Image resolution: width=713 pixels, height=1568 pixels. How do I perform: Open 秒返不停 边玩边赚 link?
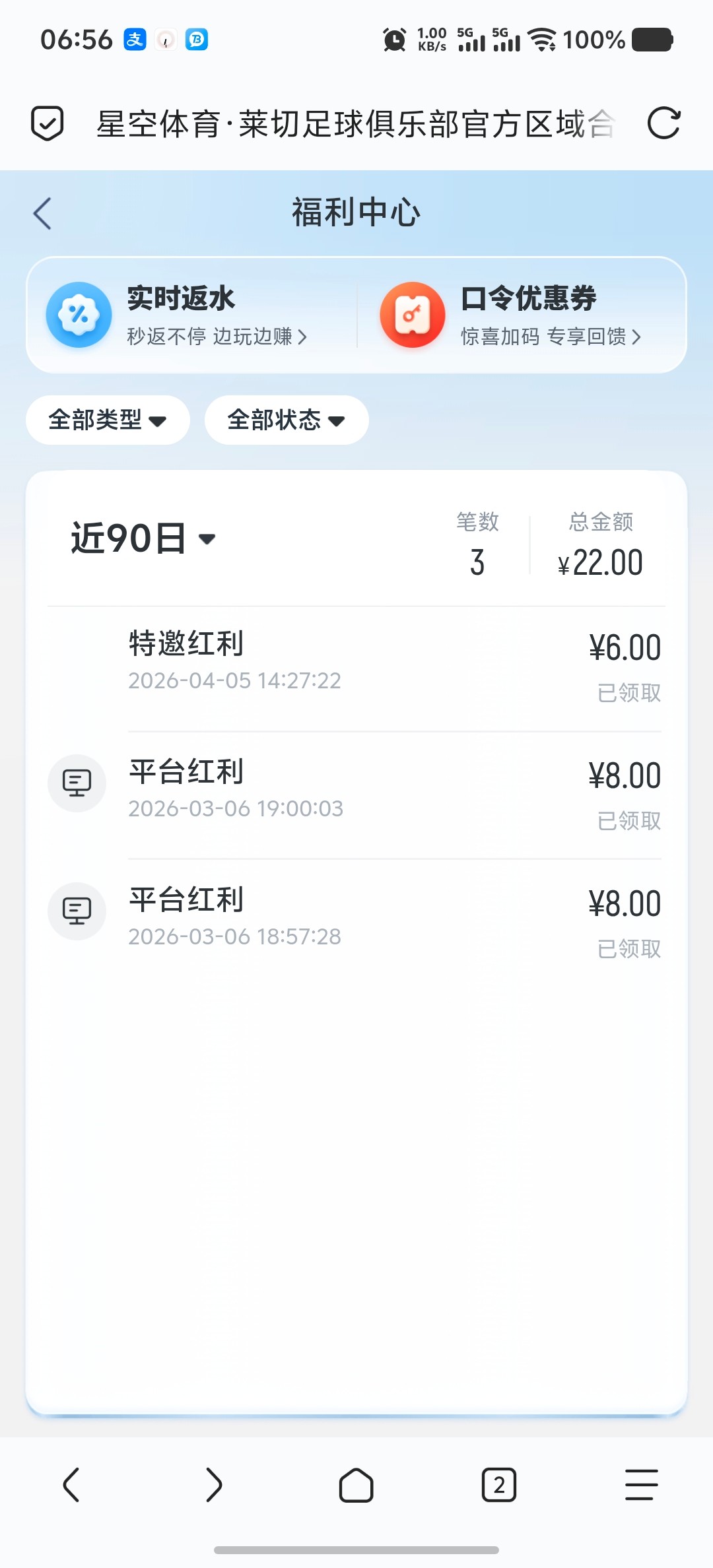tap(217, 337)
